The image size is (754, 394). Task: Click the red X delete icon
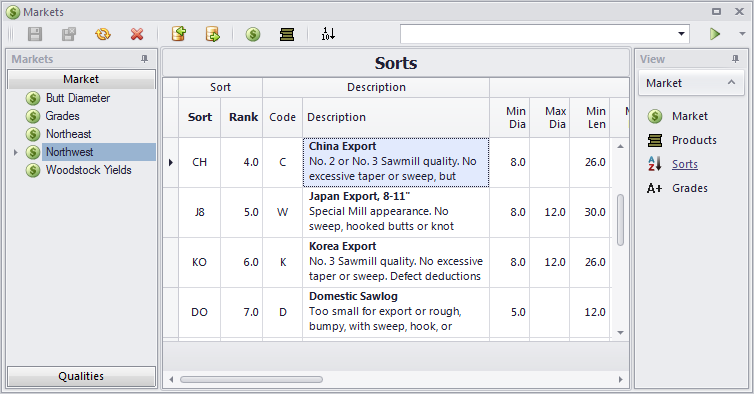pyautogui.click(x=137, y=34)
